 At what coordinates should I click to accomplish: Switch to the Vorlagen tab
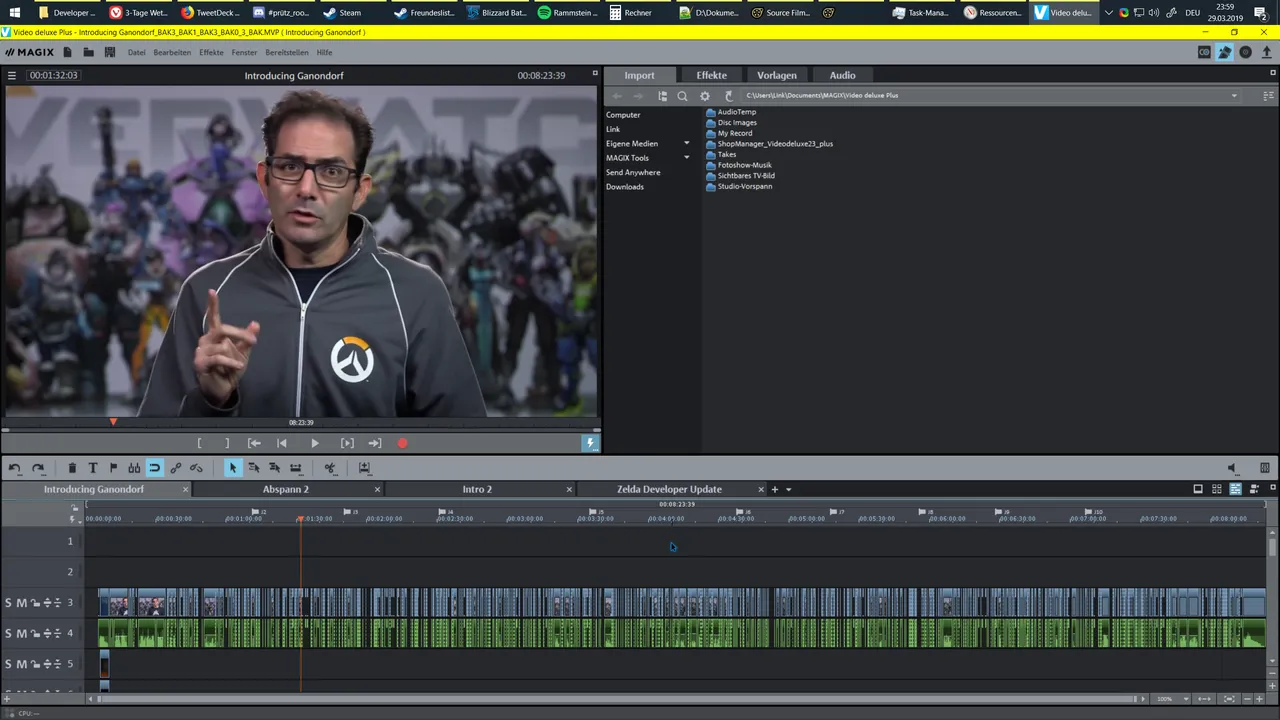coord(777,75)
